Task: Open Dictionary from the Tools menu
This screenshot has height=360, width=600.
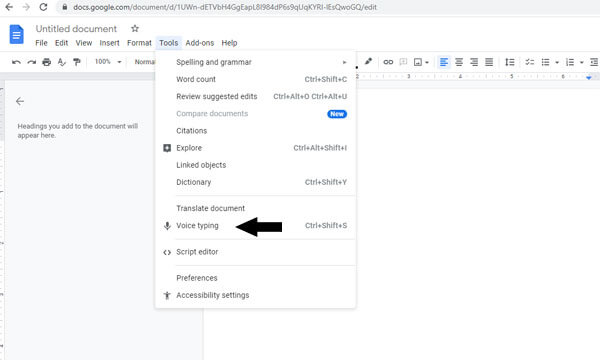Action: coord(256,182)
